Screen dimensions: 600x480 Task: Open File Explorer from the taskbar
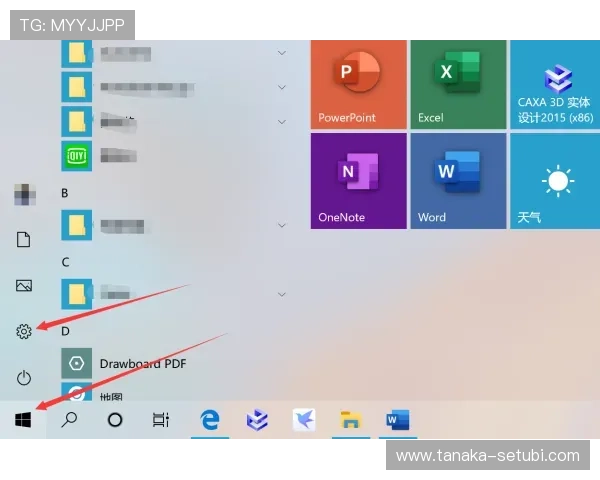point(349,420)
